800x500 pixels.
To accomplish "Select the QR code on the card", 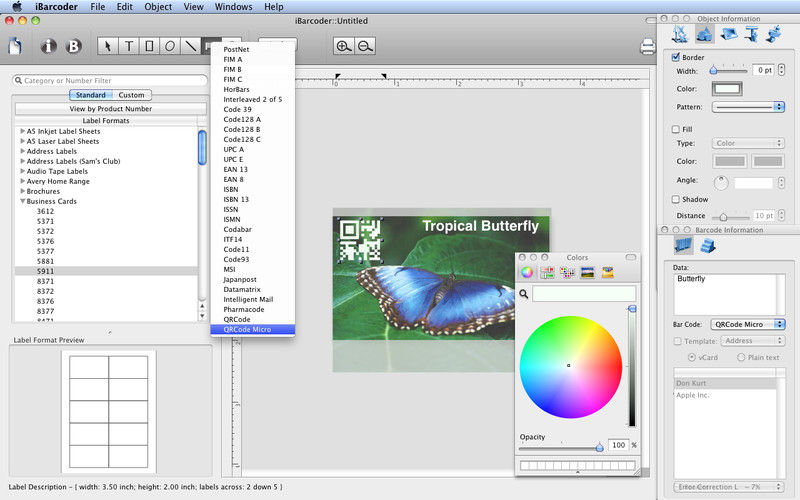I will [x=360, y=241].
